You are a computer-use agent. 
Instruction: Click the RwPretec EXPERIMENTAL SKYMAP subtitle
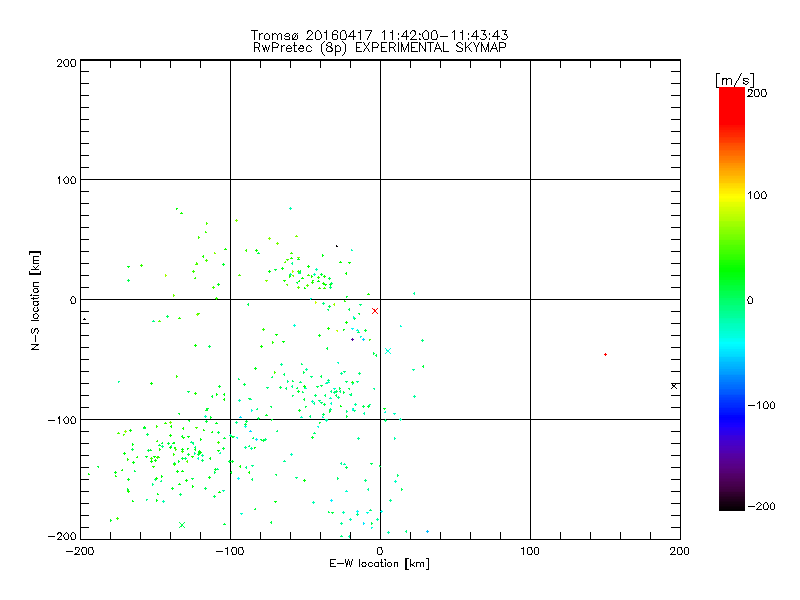point(380,48)
